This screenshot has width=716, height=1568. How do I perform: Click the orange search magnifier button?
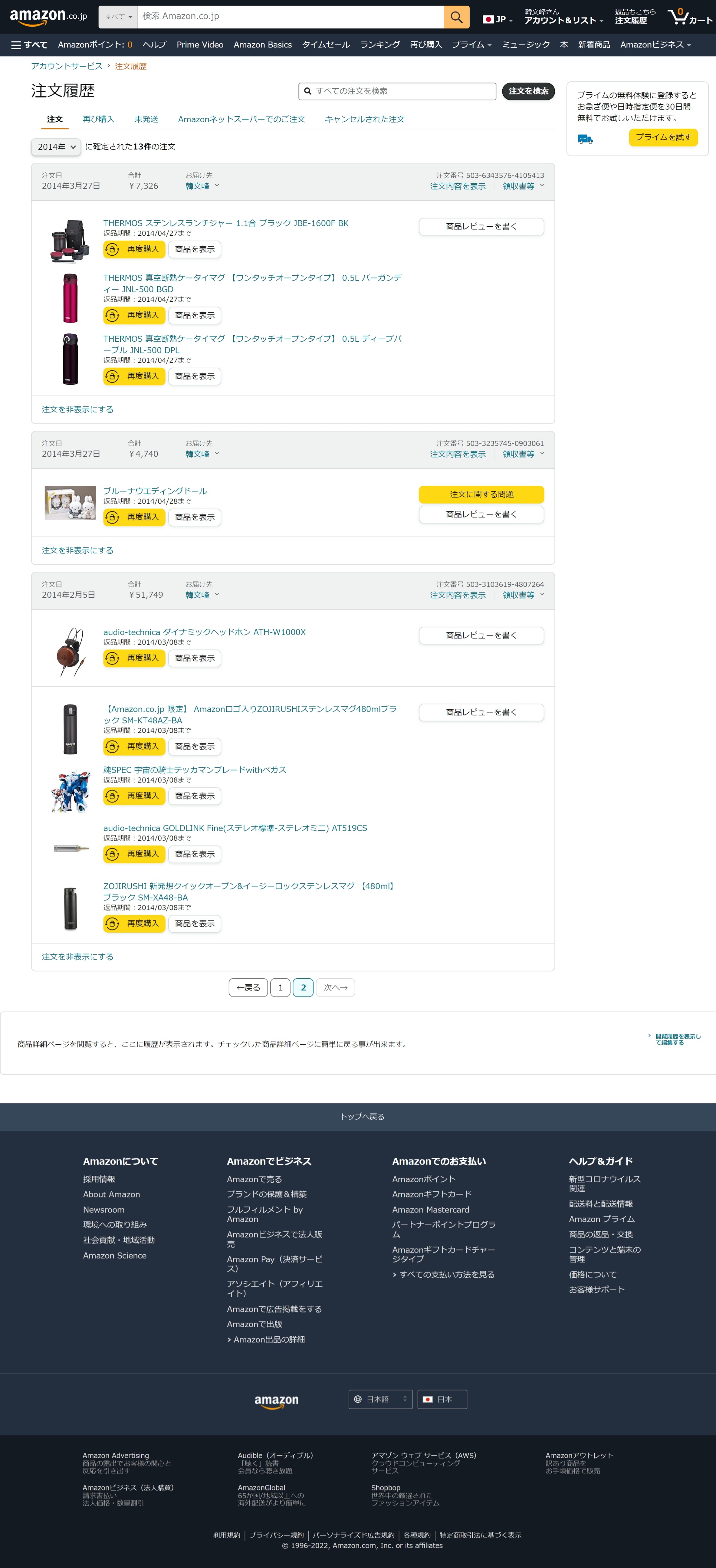(456, 17)
